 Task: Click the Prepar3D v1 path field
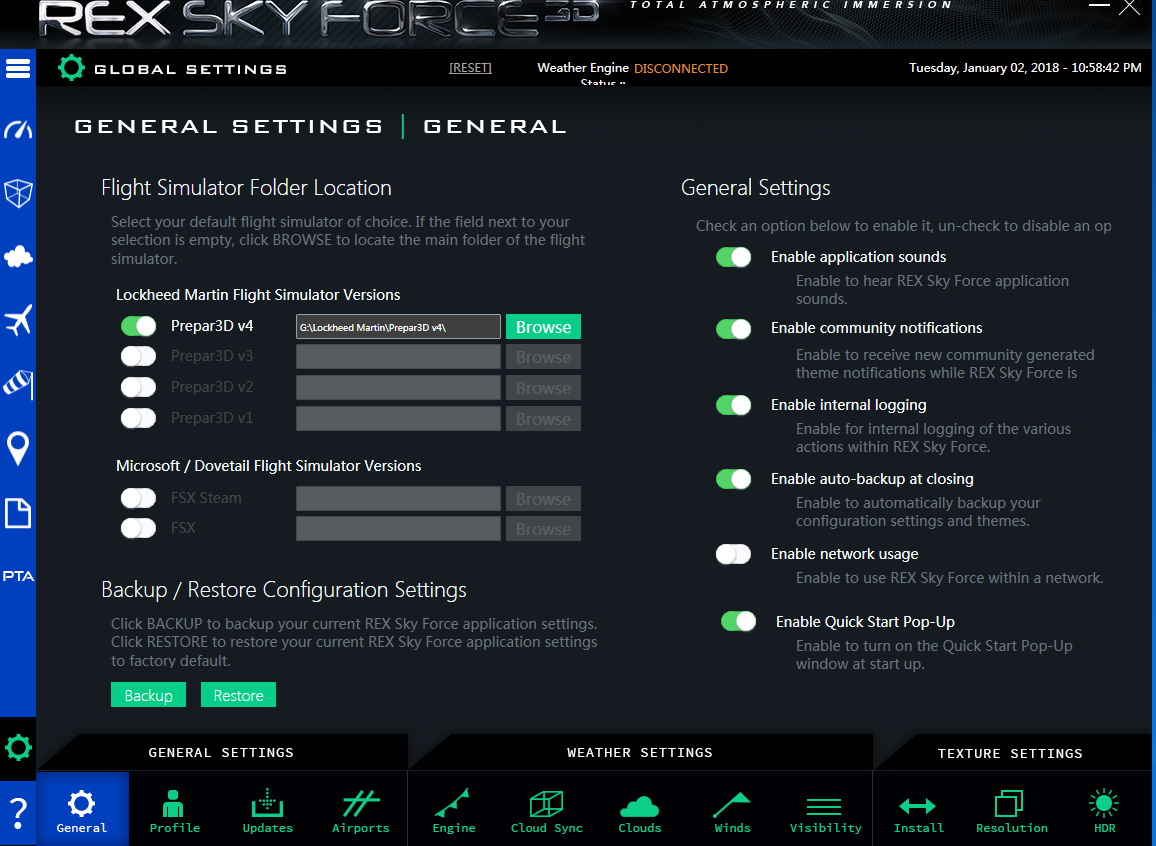click(x=398, y=419)
